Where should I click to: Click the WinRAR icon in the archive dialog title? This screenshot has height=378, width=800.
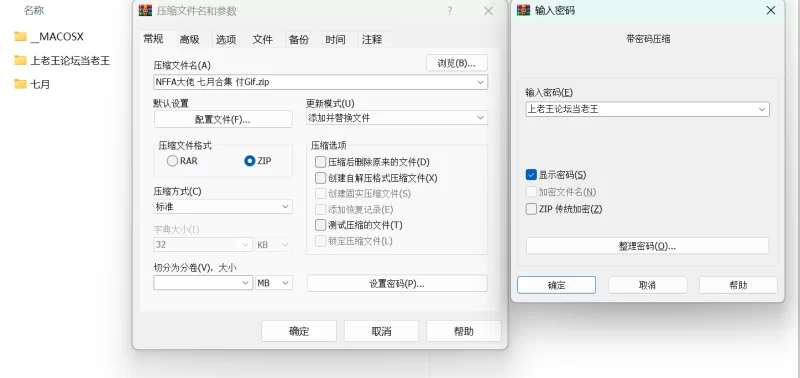click(145, 11)
